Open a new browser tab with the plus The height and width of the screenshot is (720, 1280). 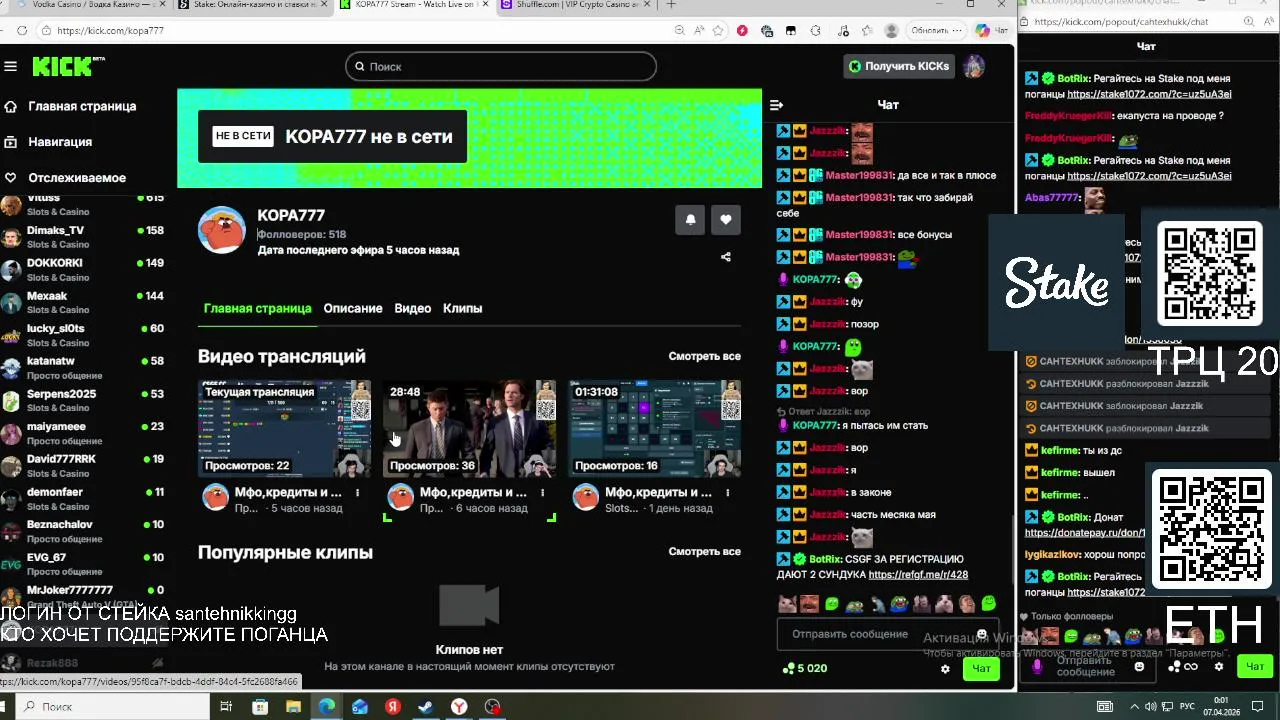(x=671, y=5)
